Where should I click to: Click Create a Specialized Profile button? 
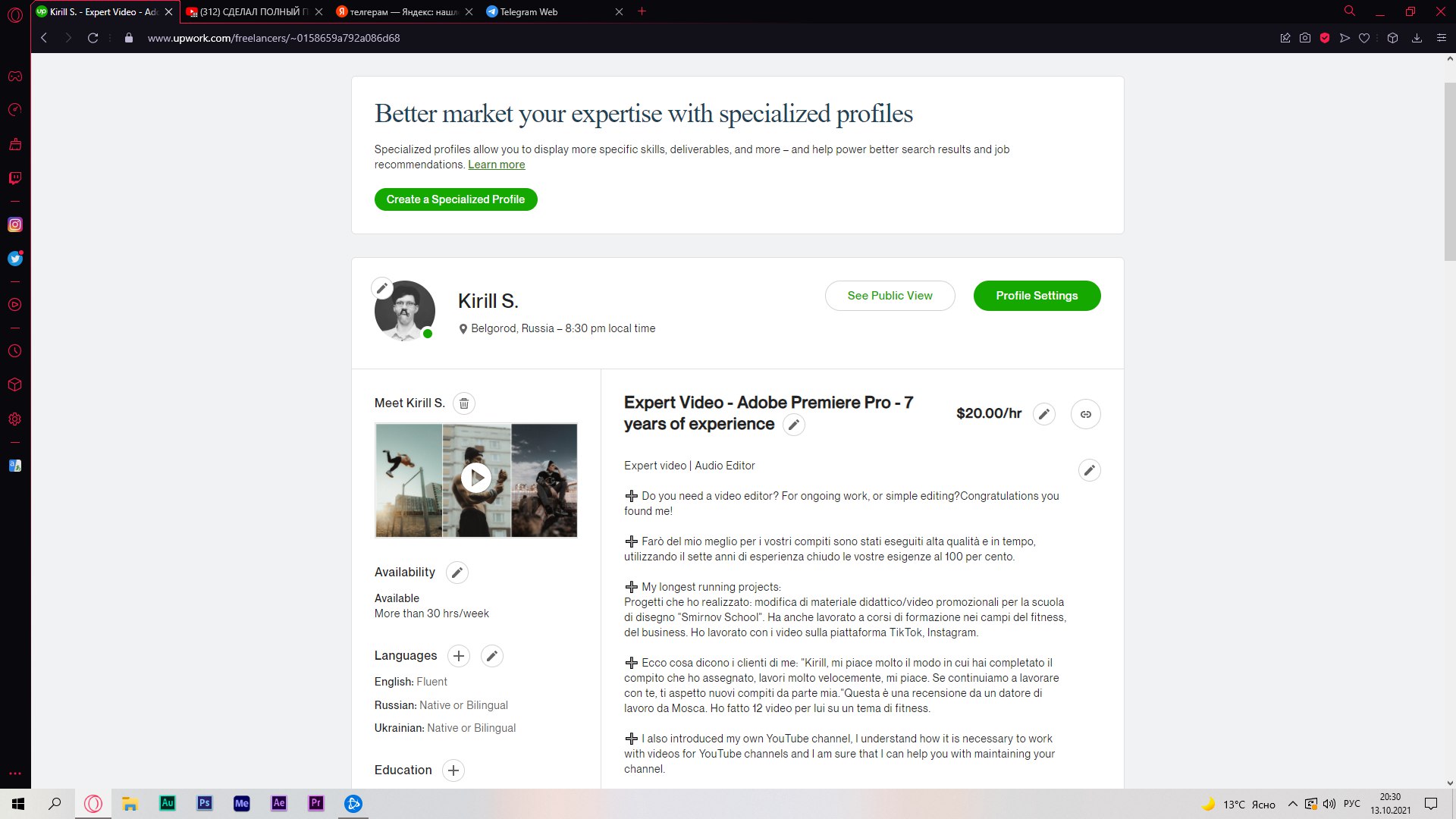(x=456, y=199)
